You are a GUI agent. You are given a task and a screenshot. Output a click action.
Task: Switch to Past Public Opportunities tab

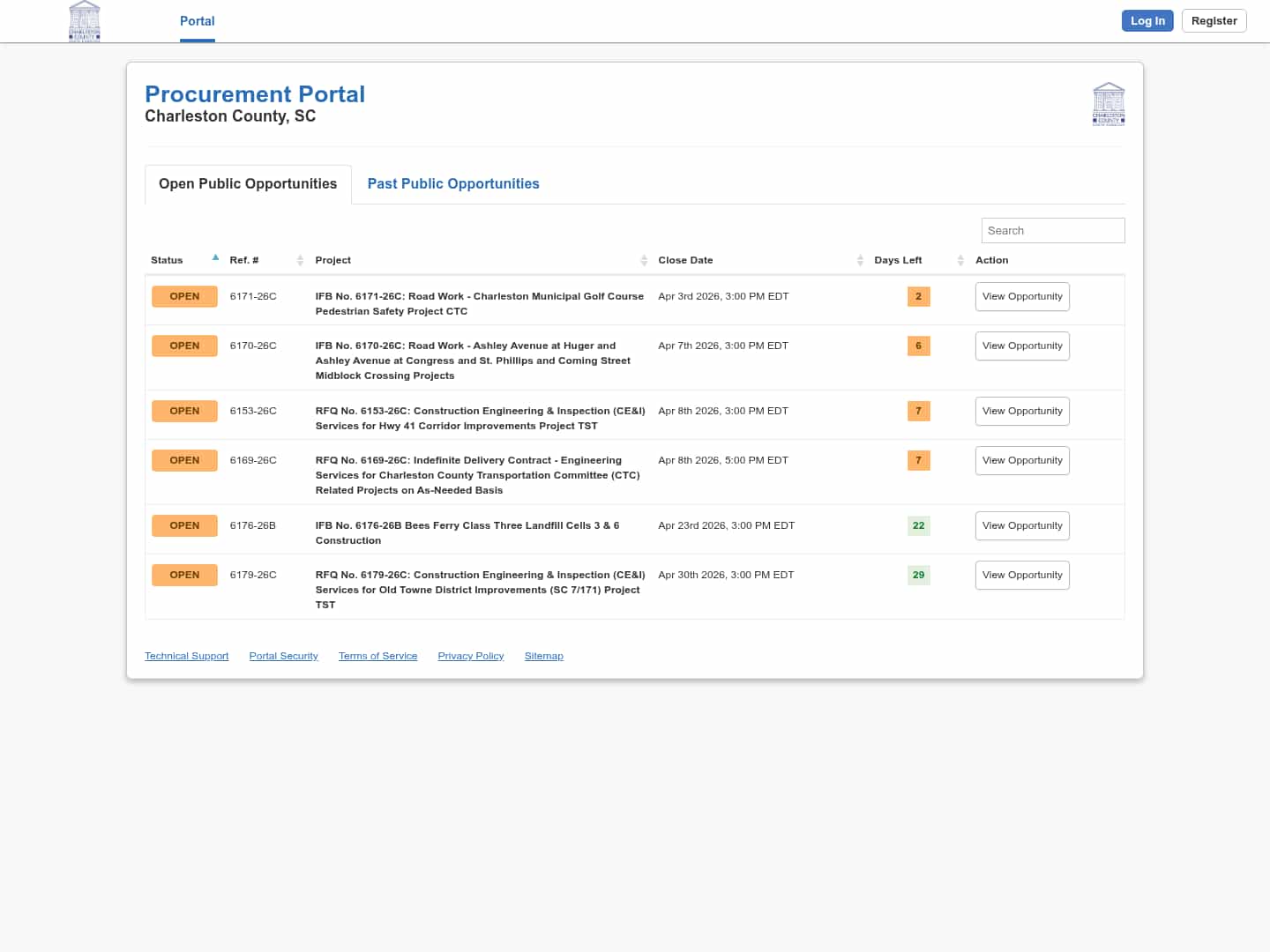452,184
